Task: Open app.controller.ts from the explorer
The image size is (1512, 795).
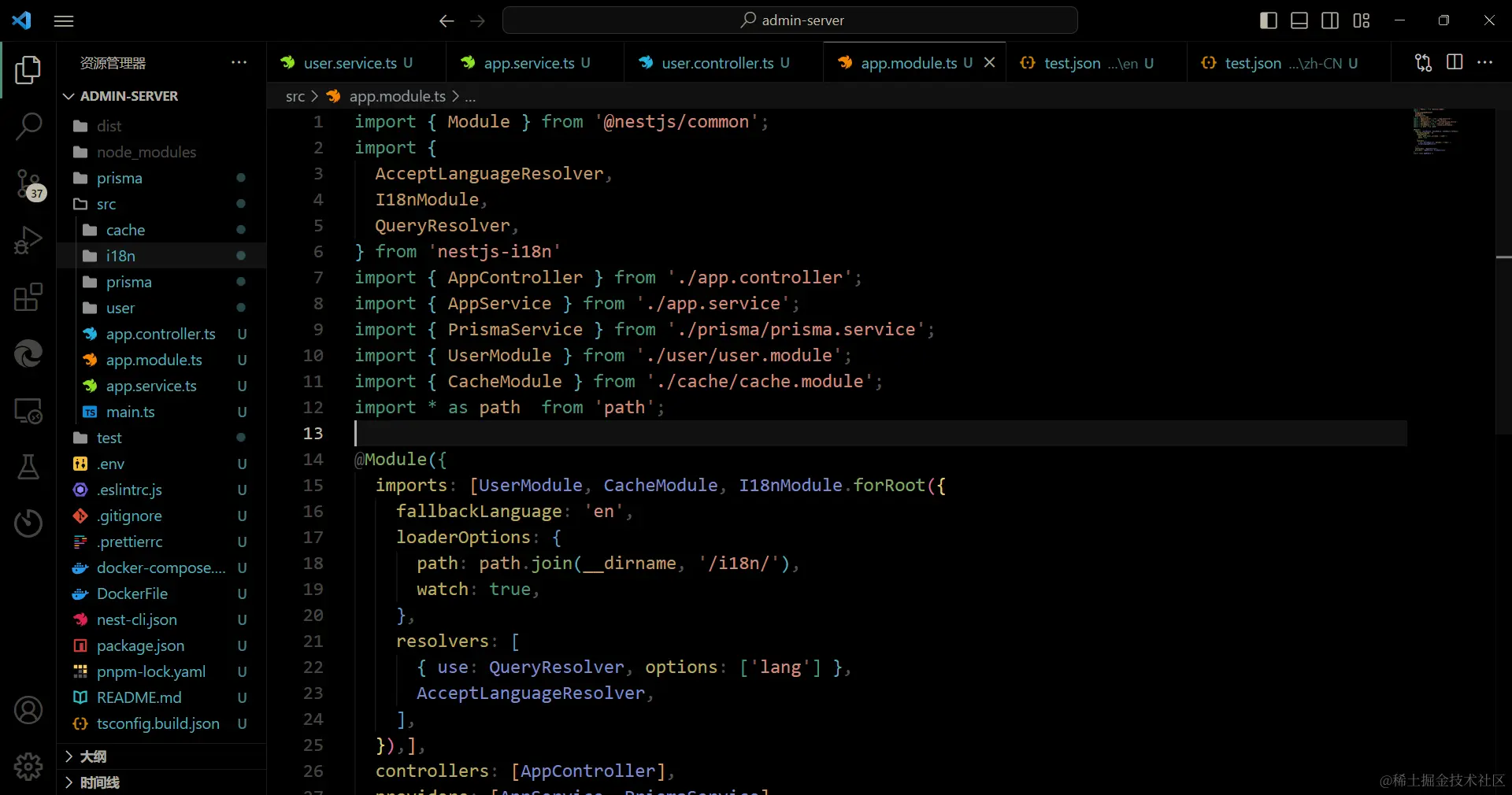Action: pyautogui.click(x=161, y=334)
